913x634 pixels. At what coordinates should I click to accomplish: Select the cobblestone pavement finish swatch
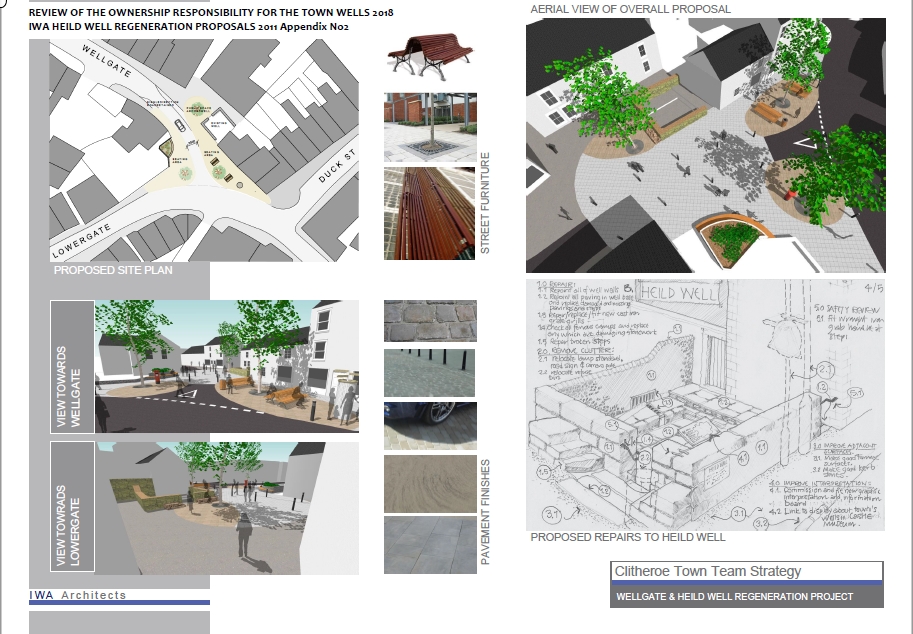[430, 321]
